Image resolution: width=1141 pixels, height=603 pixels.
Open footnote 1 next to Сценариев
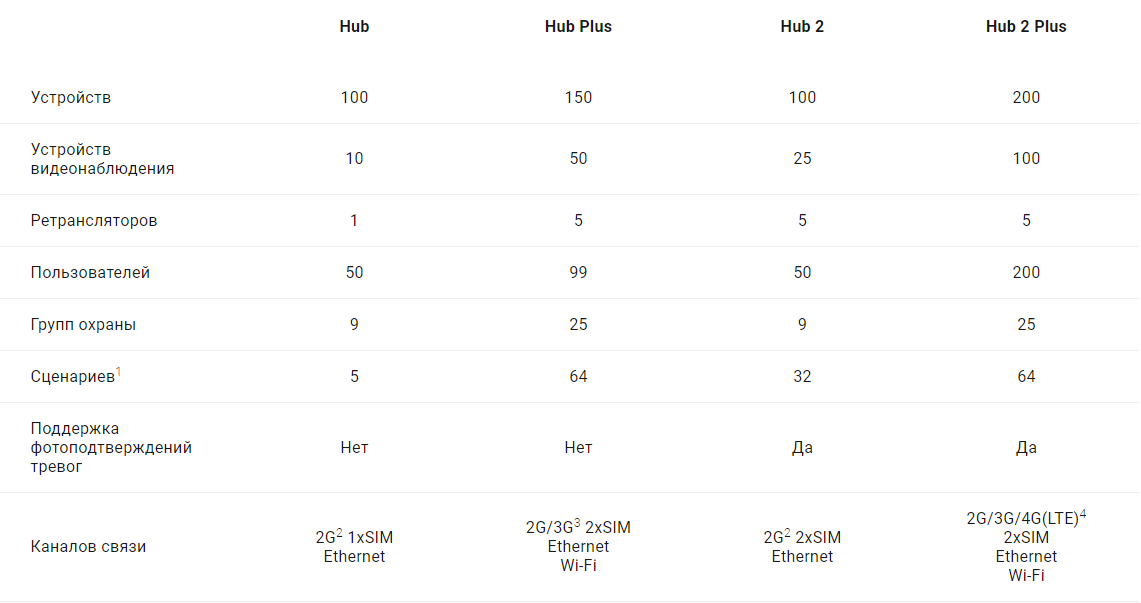[118, 372]
